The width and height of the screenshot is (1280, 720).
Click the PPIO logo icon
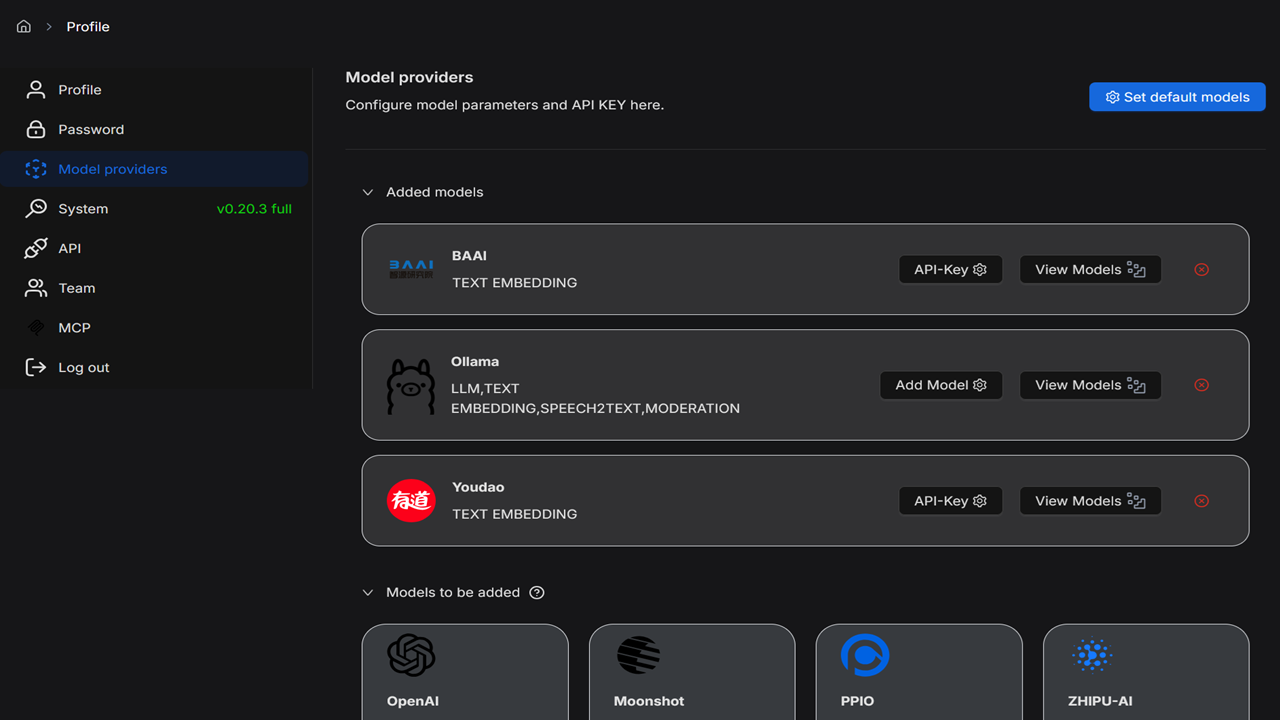865,656
